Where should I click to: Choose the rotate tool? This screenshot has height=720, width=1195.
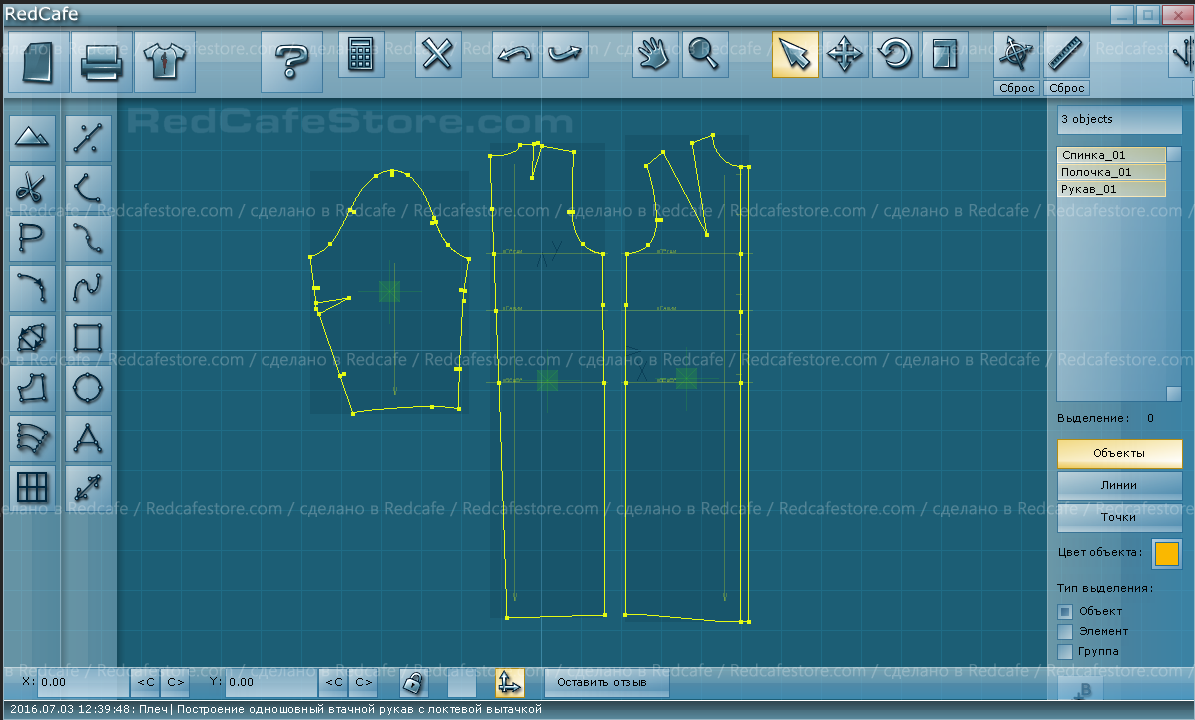895,54
